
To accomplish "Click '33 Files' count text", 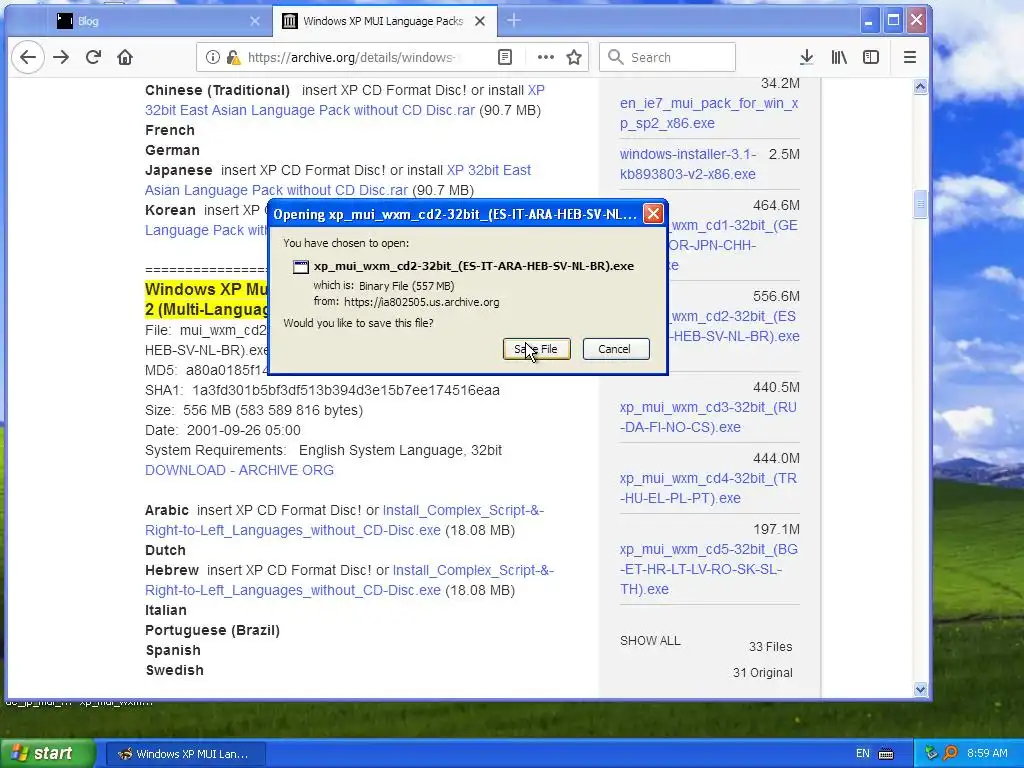I will tap(771, 647).
